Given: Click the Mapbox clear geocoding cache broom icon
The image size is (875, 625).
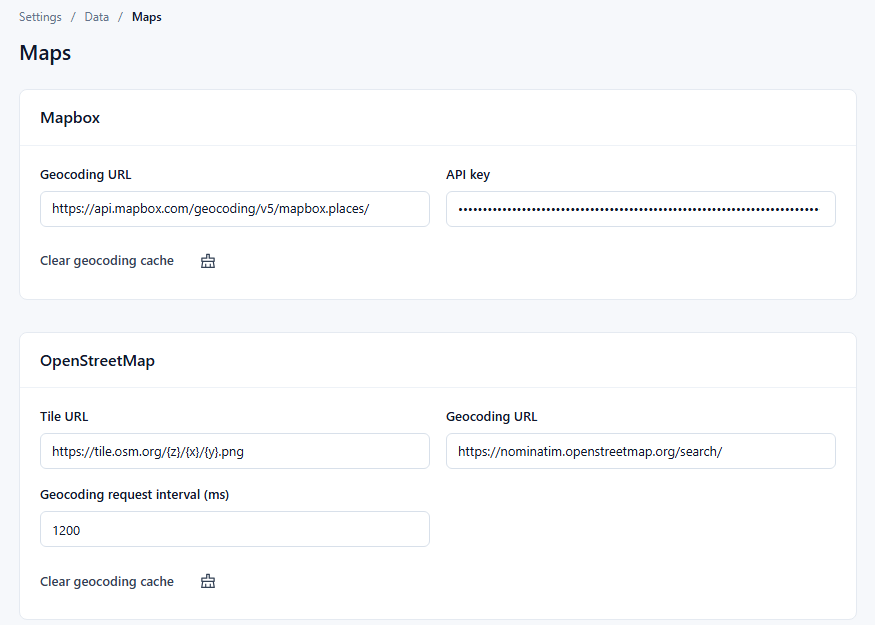Looking at the screenshot, I should 208,261.
